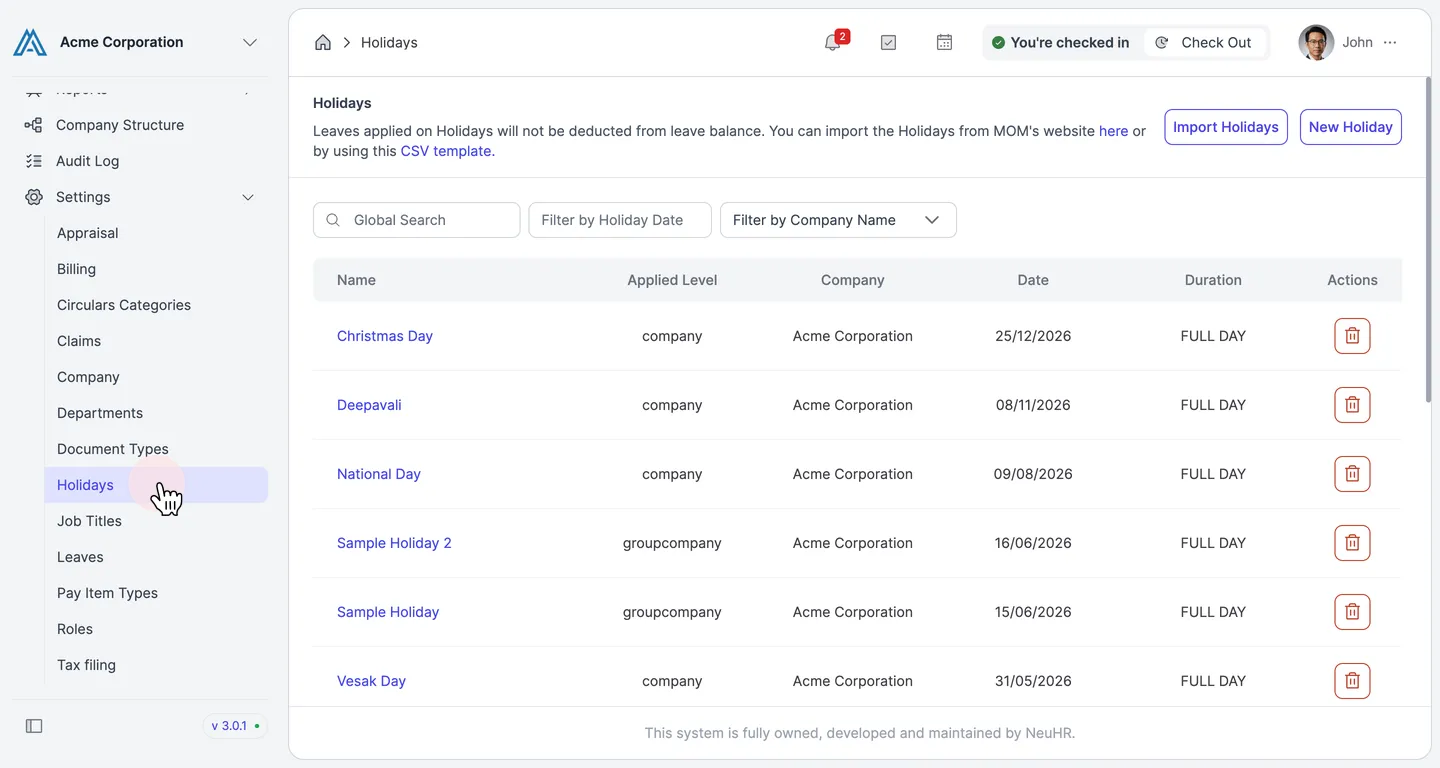Open Leaves settings
The height and width of the screenshot is (768, 1440).
pos(156,557)
